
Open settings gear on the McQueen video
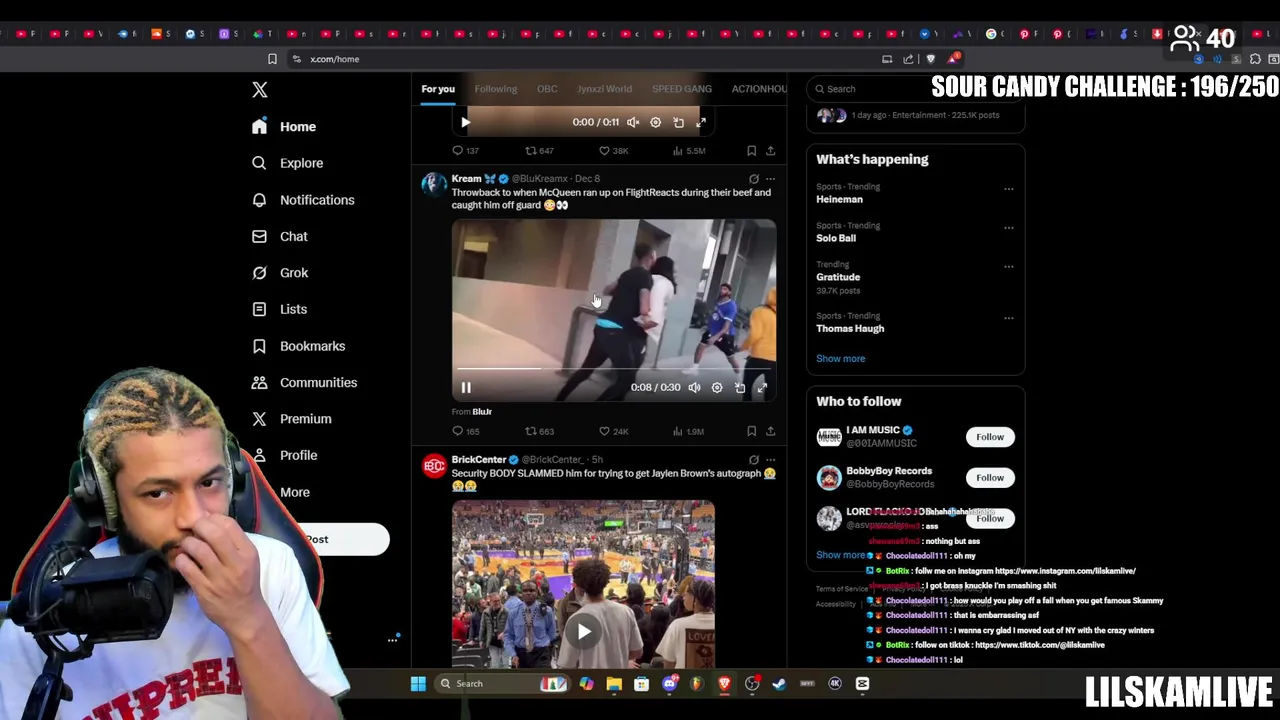tap(717, 387)
